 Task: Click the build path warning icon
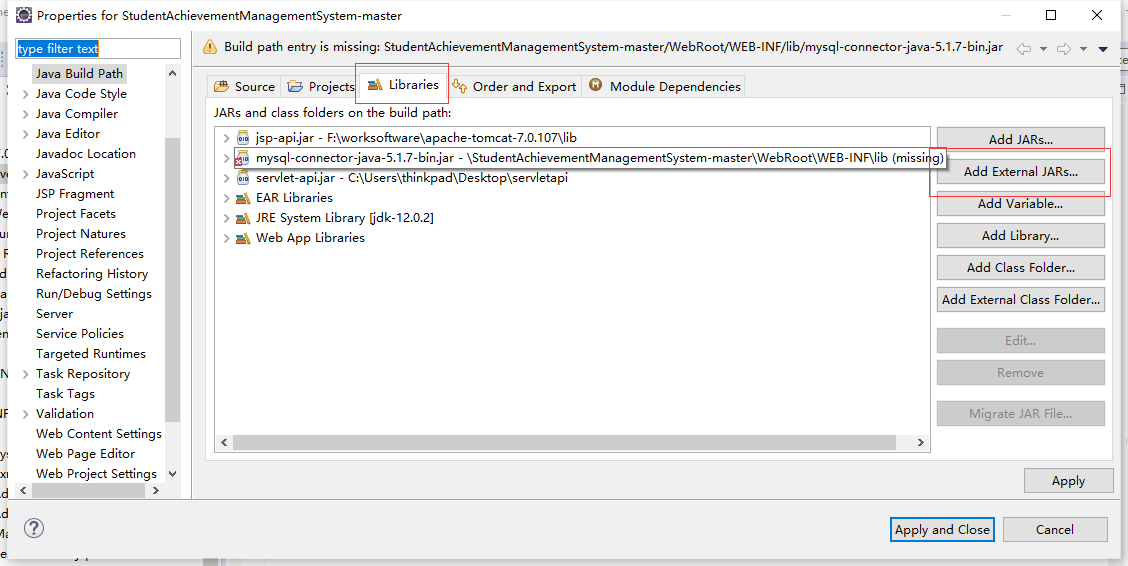pos(209,47)
